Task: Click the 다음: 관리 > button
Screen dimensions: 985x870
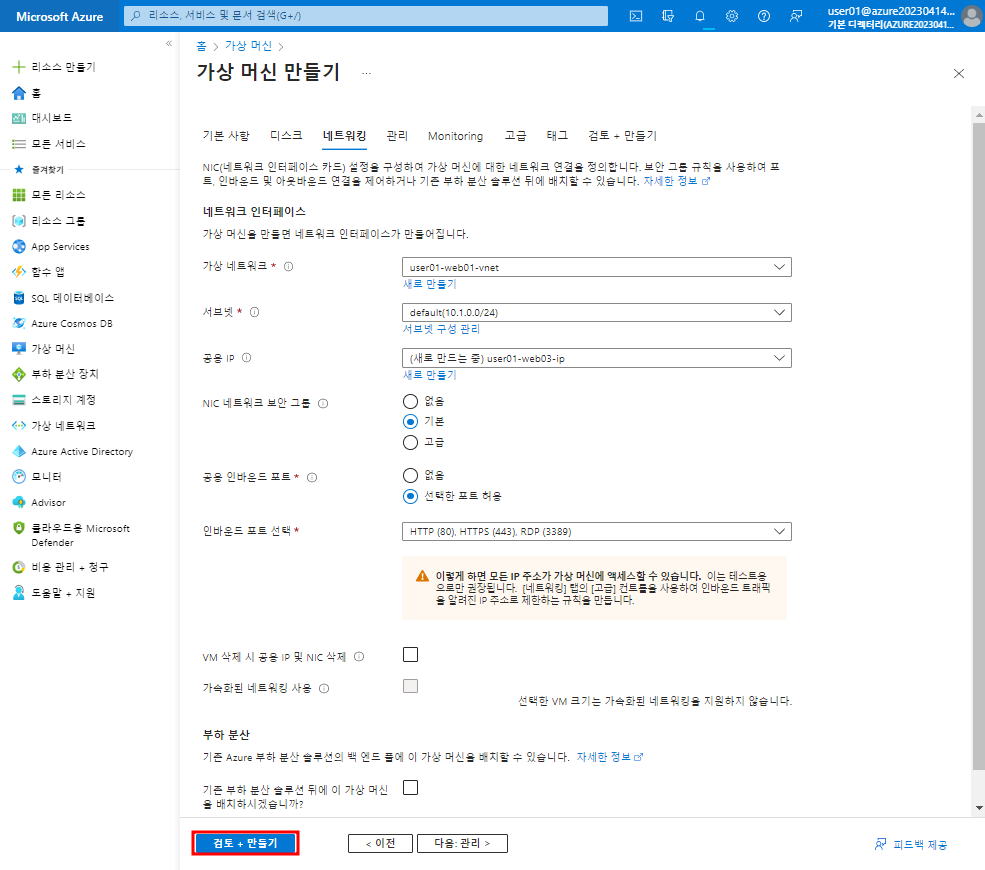Action: [462, 843]
